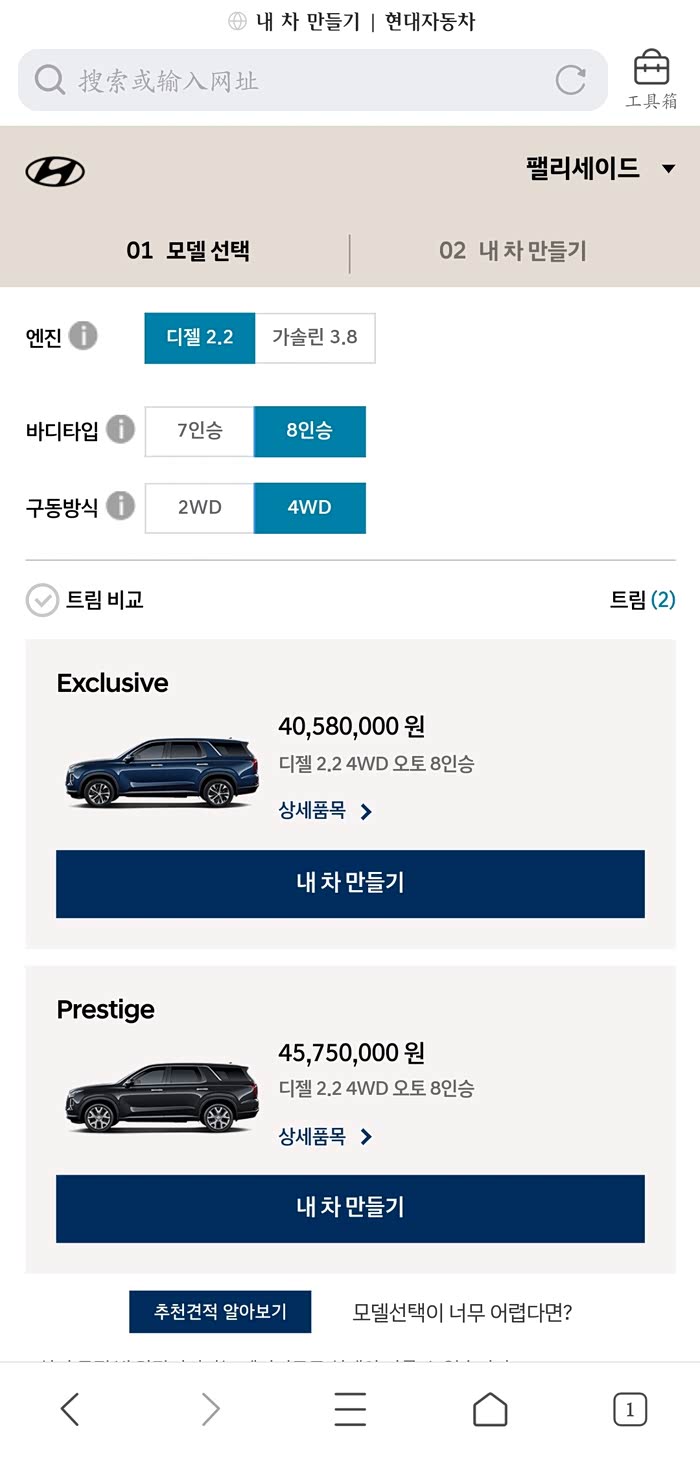
Task: Switch drive type to 2WD
Action: point(200,507)
